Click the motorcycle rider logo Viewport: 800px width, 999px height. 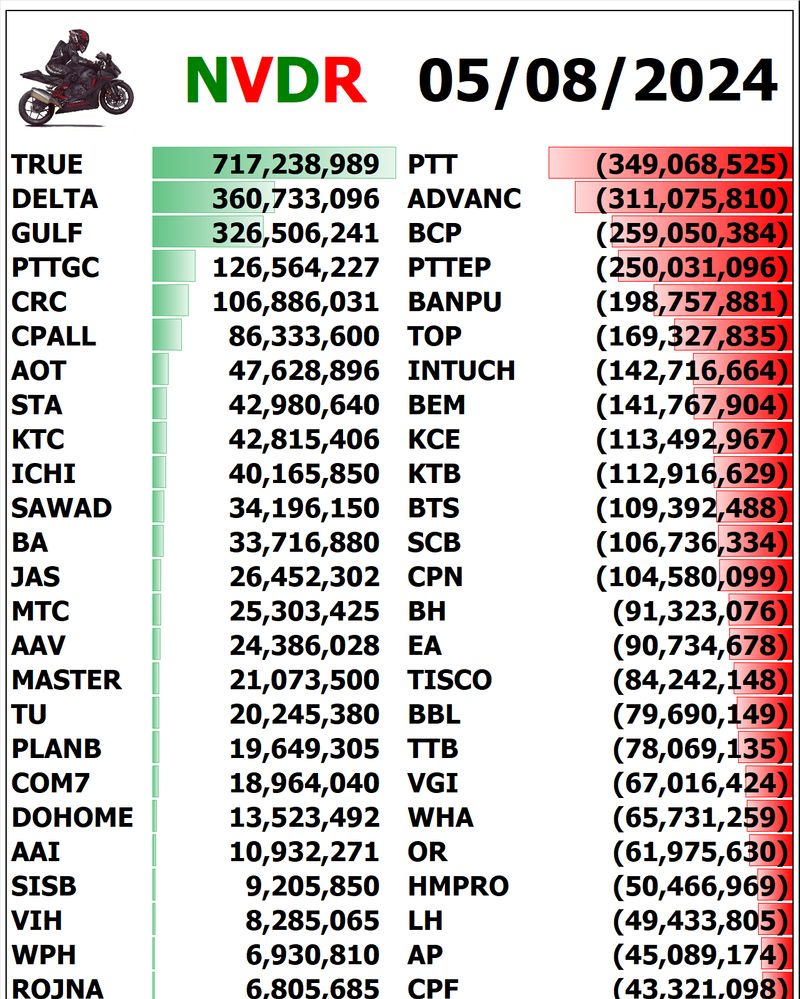pyautogui.click(x=75, y=78)
